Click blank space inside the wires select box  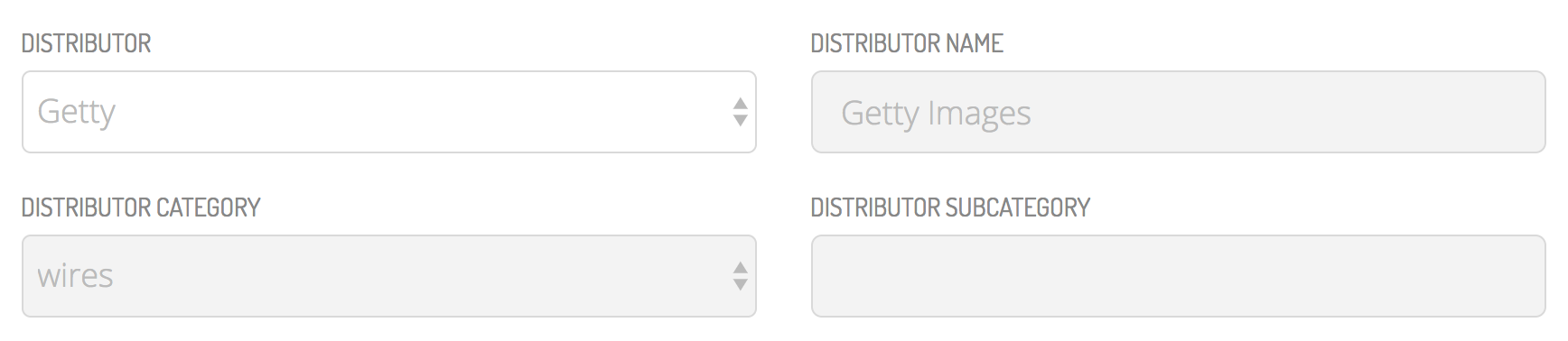425,276
